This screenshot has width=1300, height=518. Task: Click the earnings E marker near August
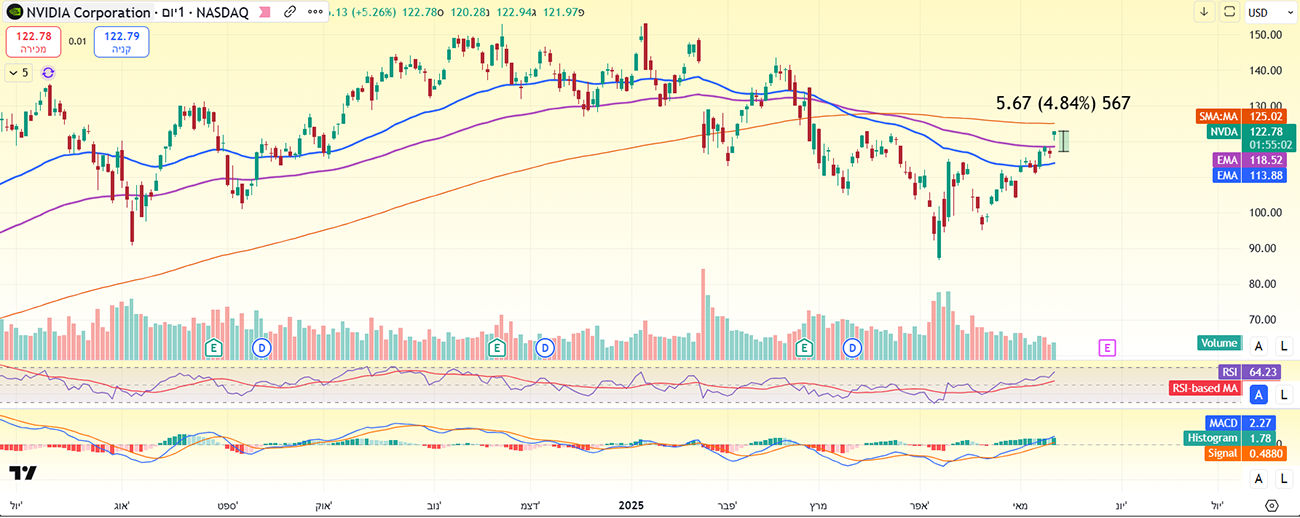point(213,347)
